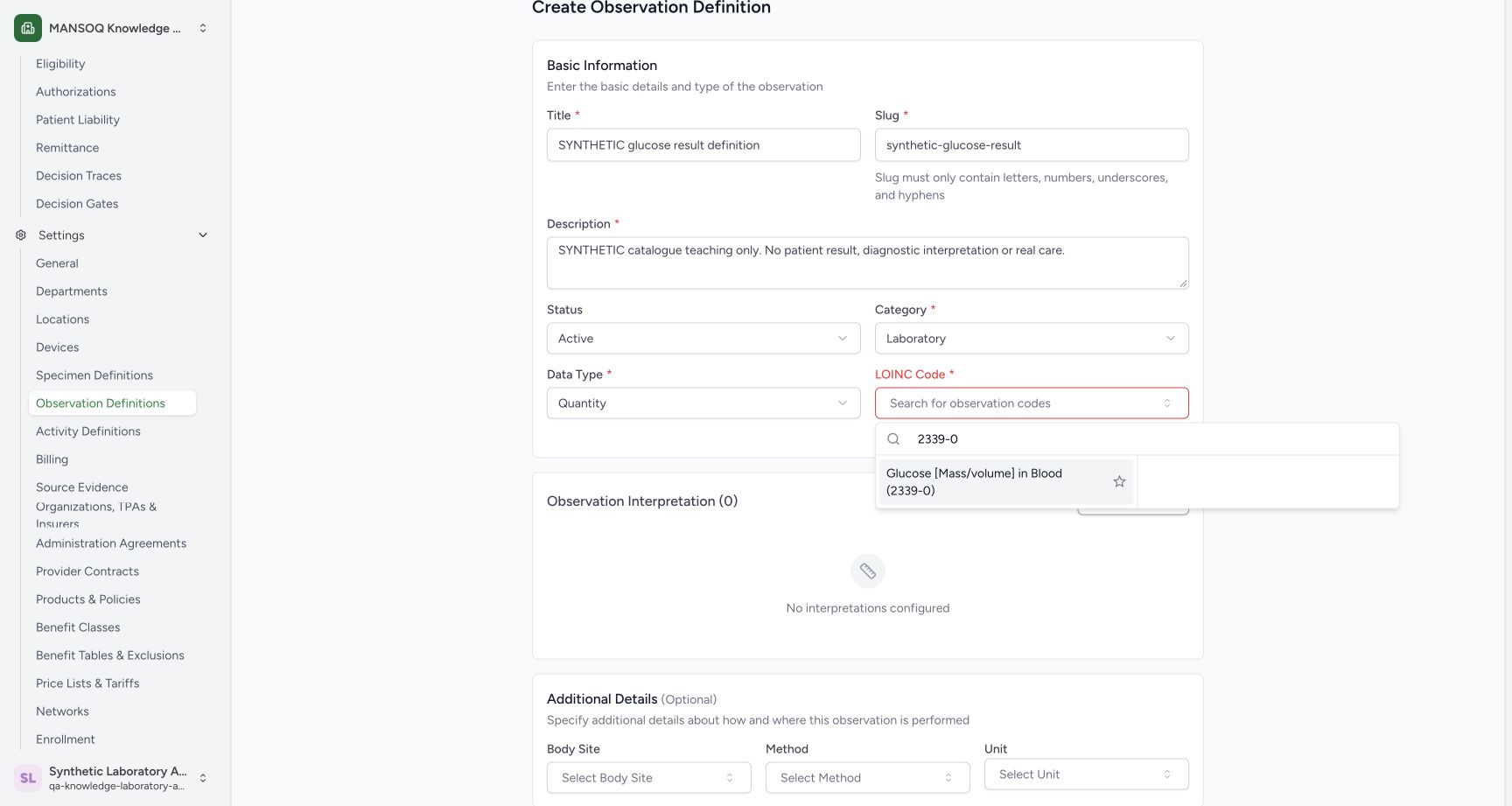This screenshot has width=1512, height=806.
Task: Click the Slug input field
Action: (x=1032, y=145)
